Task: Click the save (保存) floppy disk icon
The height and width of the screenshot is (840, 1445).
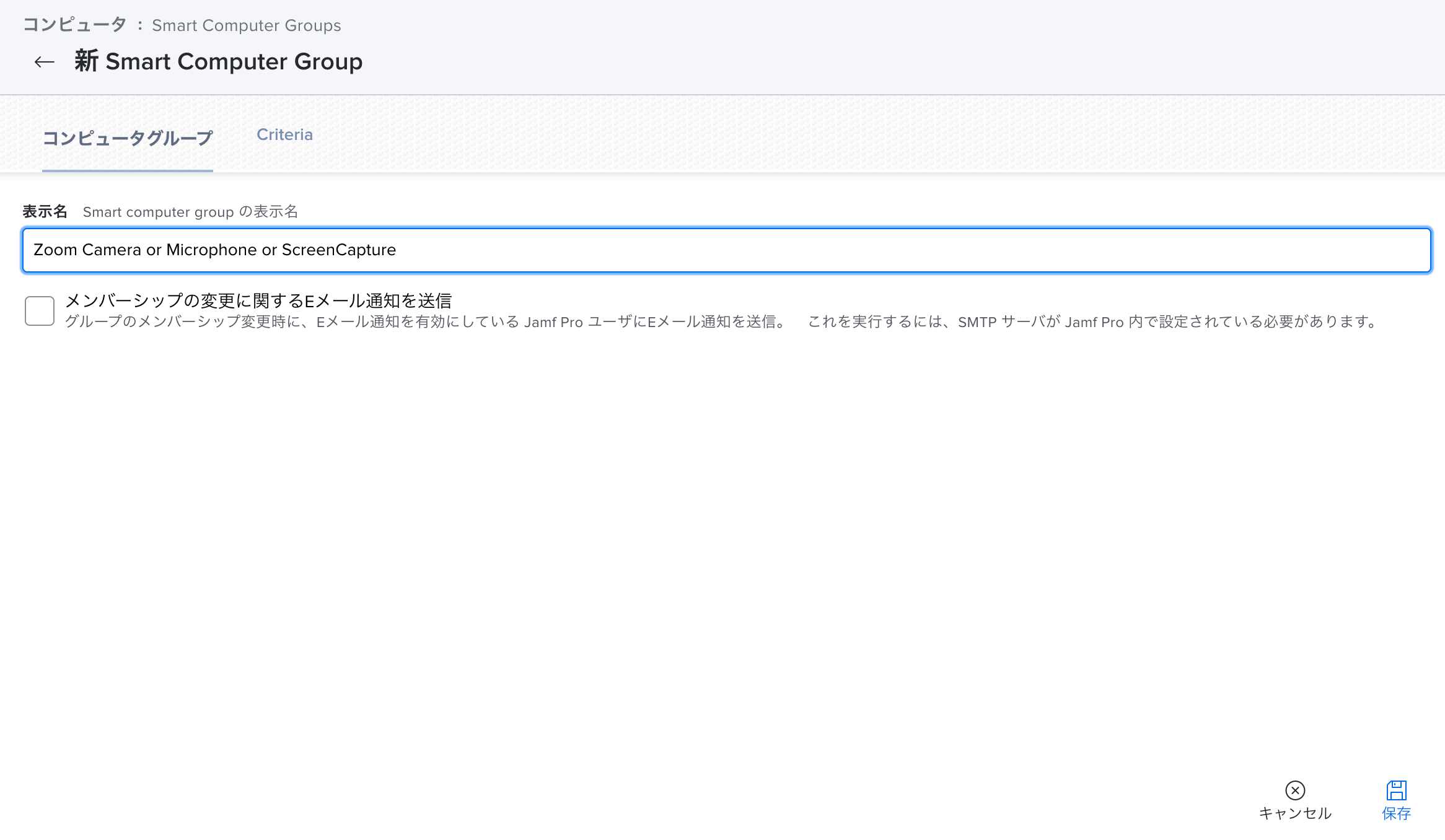Action: [1396, 790]
